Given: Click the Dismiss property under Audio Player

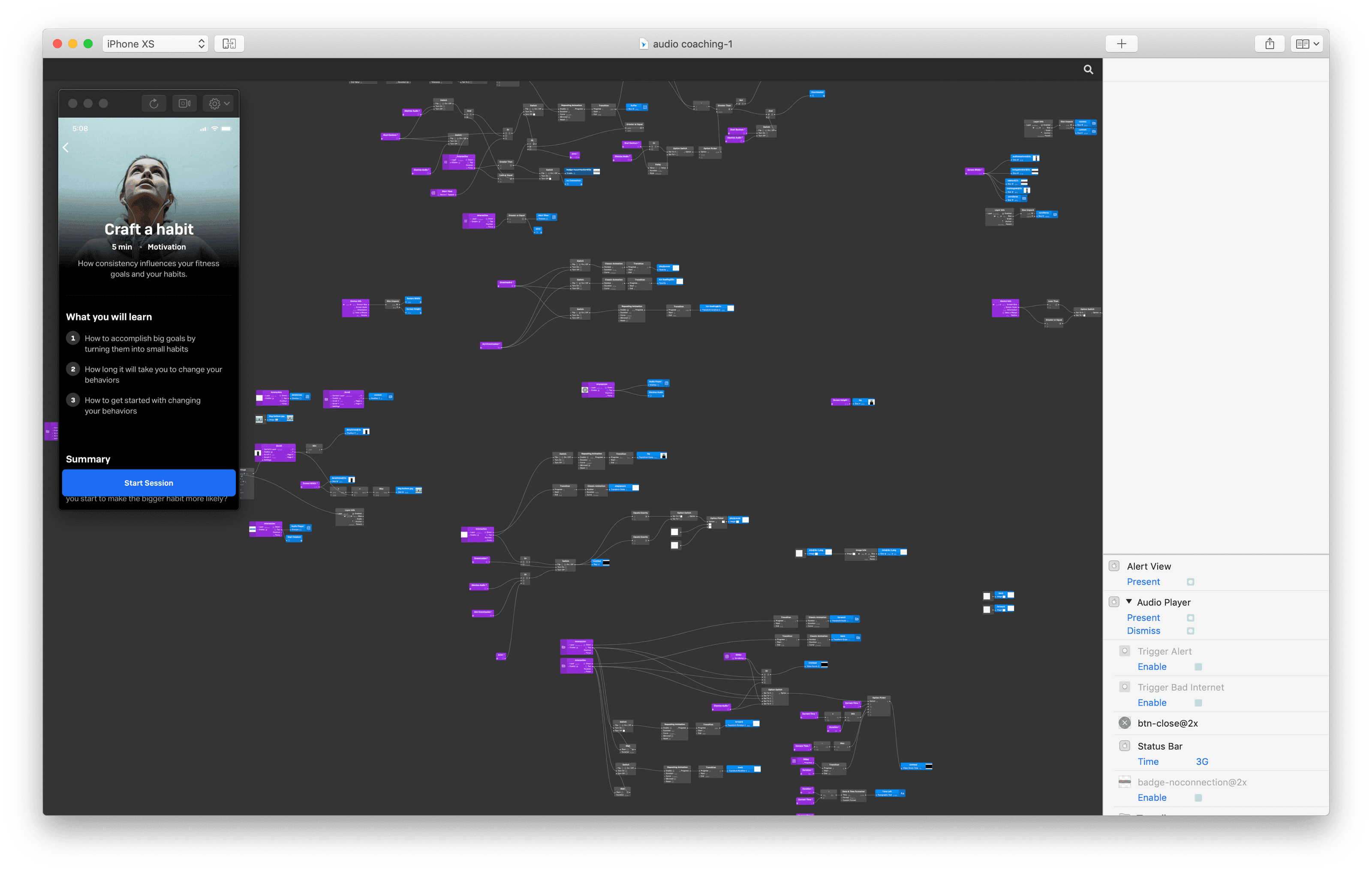Looking at the screenshot, I should coord(1143,631).
